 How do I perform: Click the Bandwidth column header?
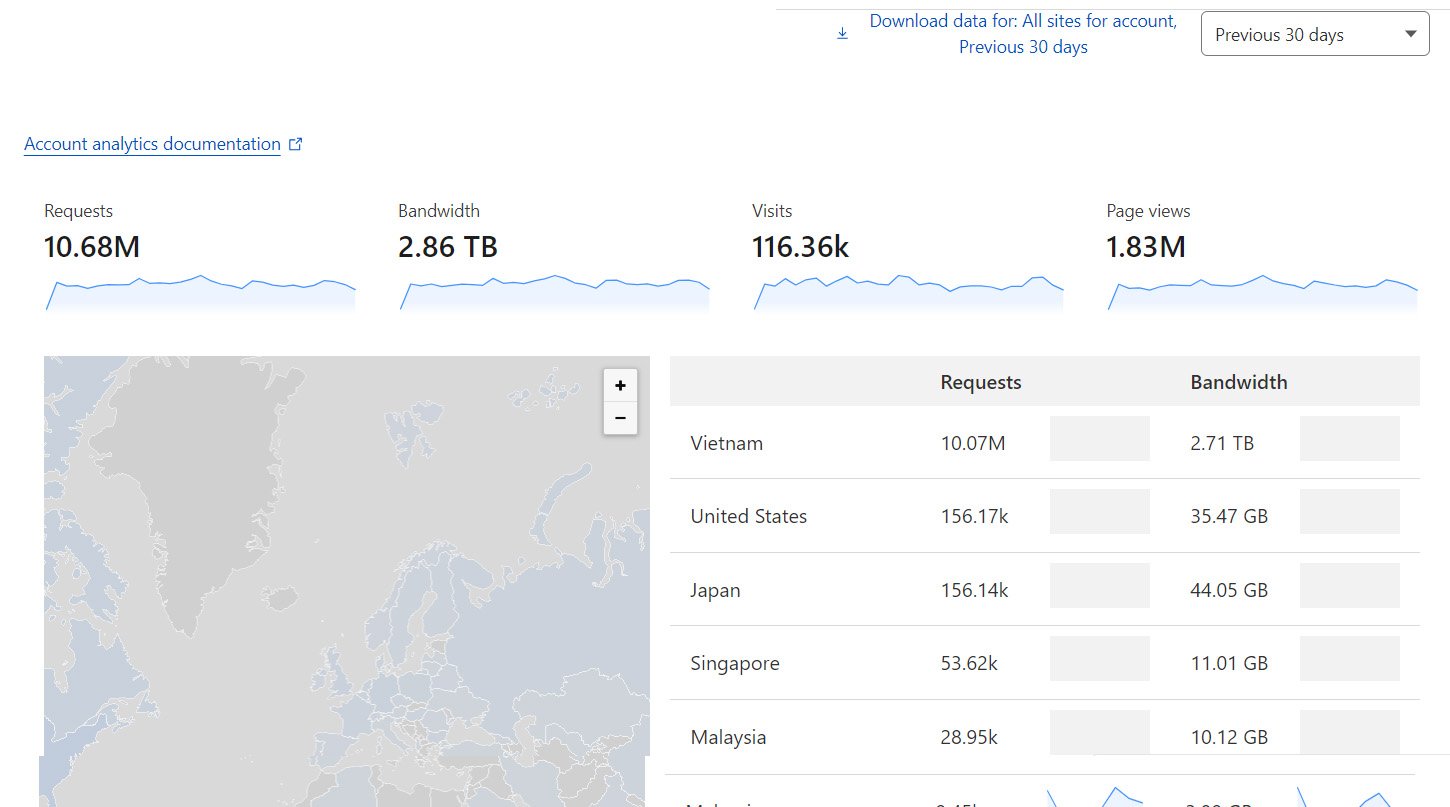coord(1238,382)
